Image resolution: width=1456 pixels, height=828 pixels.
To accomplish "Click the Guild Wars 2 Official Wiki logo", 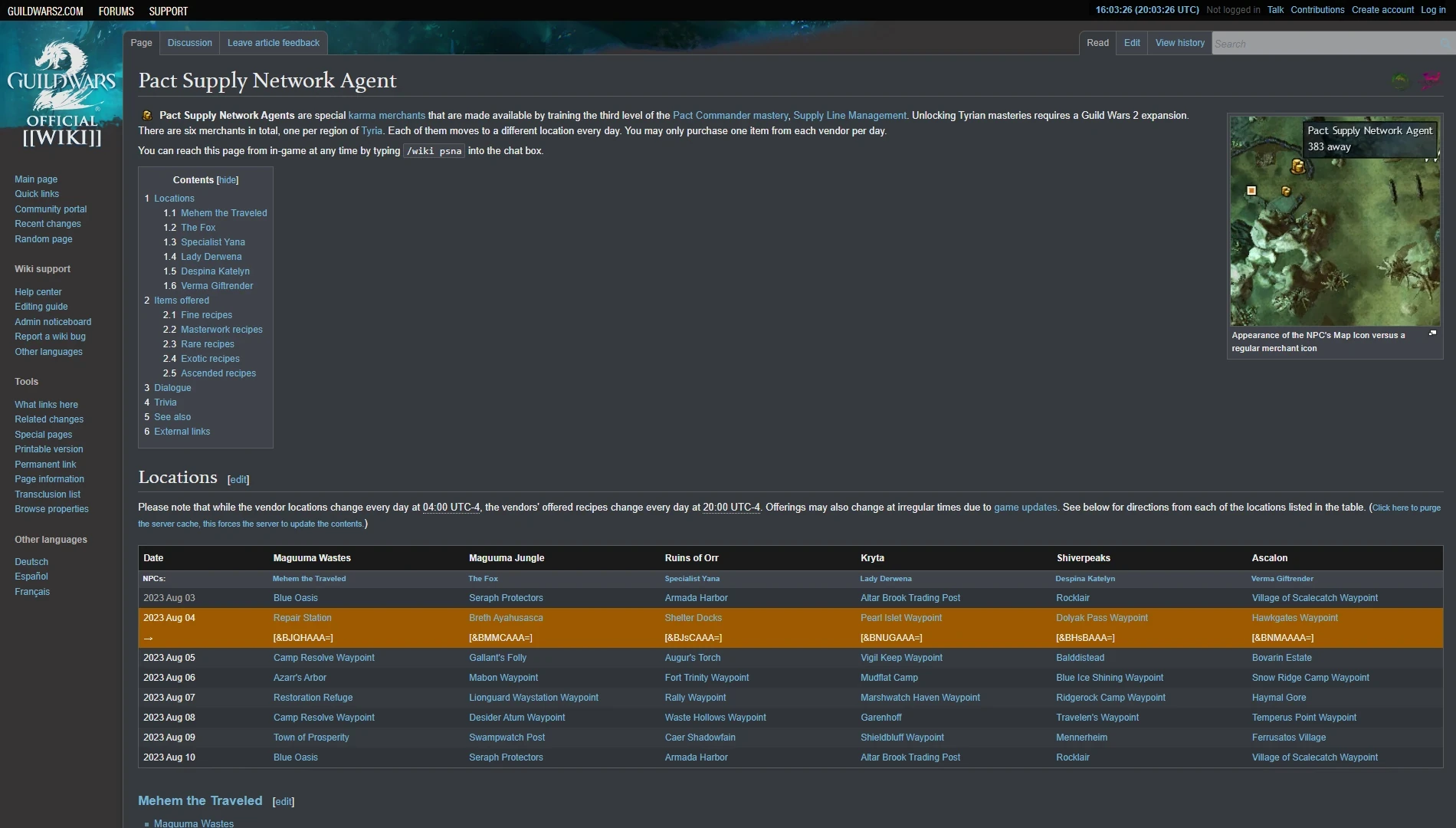I will pyautogui.click(x=61, y=94).
